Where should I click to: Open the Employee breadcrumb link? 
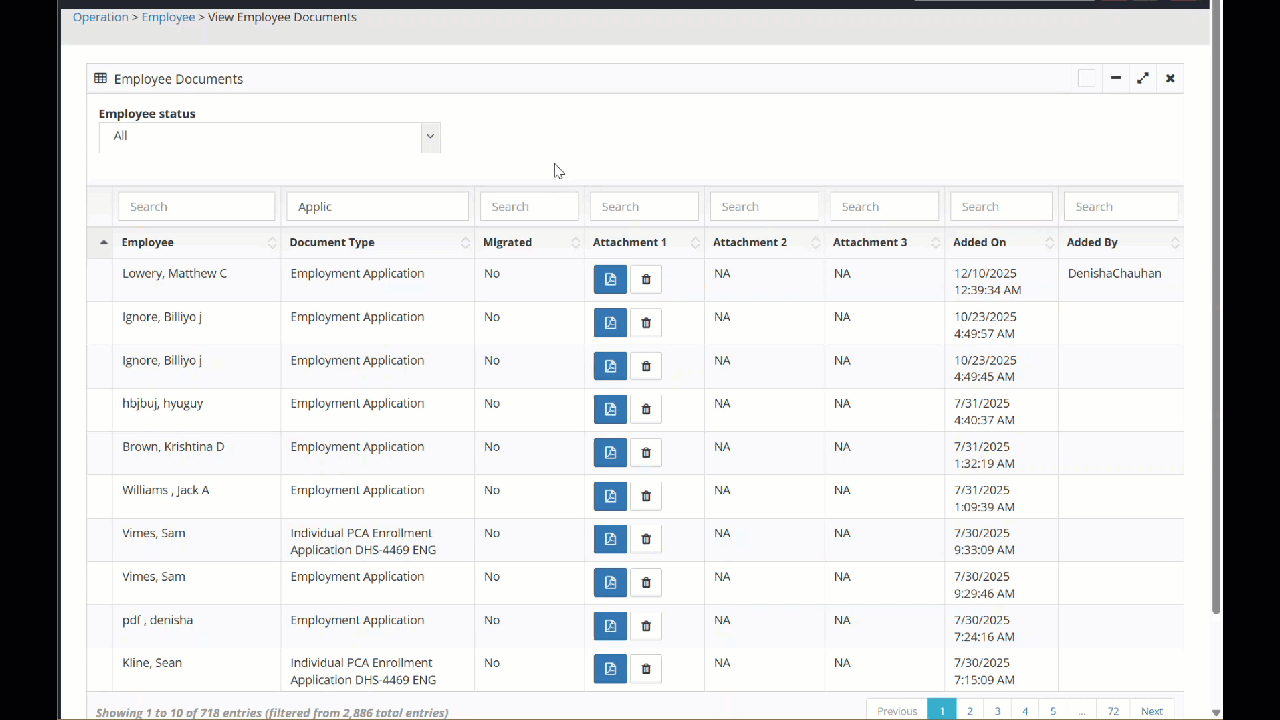click(x=168, y=17)
